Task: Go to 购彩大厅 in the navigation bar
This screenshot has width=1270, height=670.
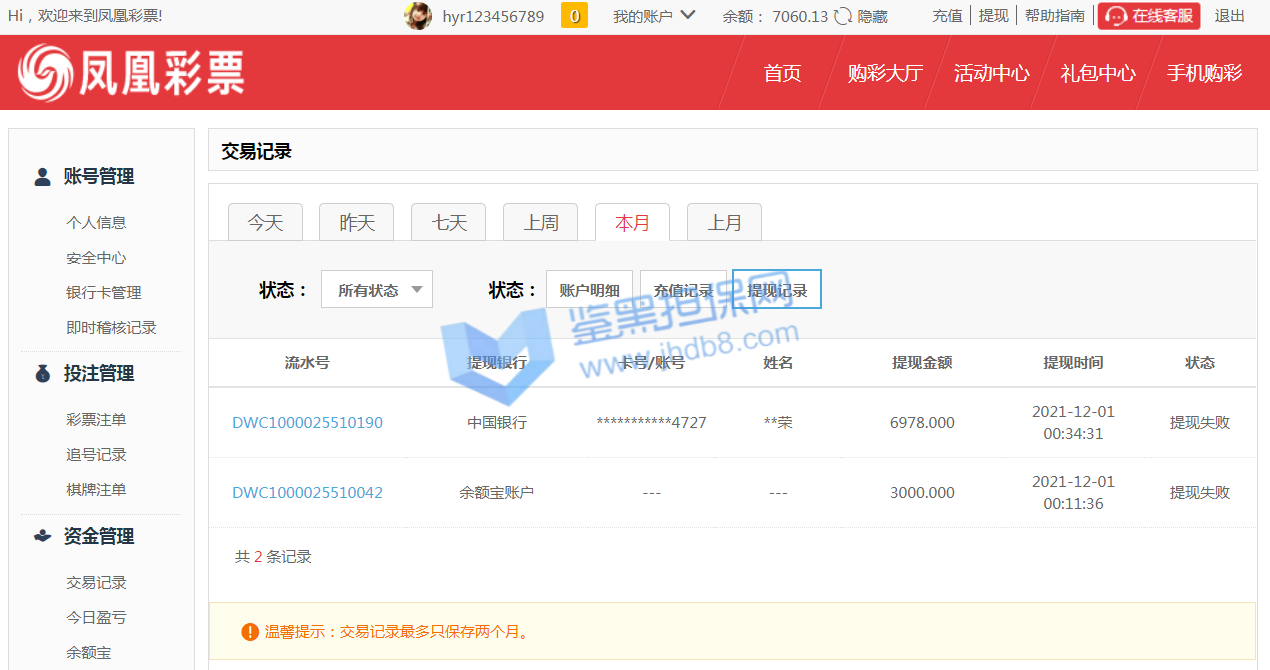Action: (884, 73)
